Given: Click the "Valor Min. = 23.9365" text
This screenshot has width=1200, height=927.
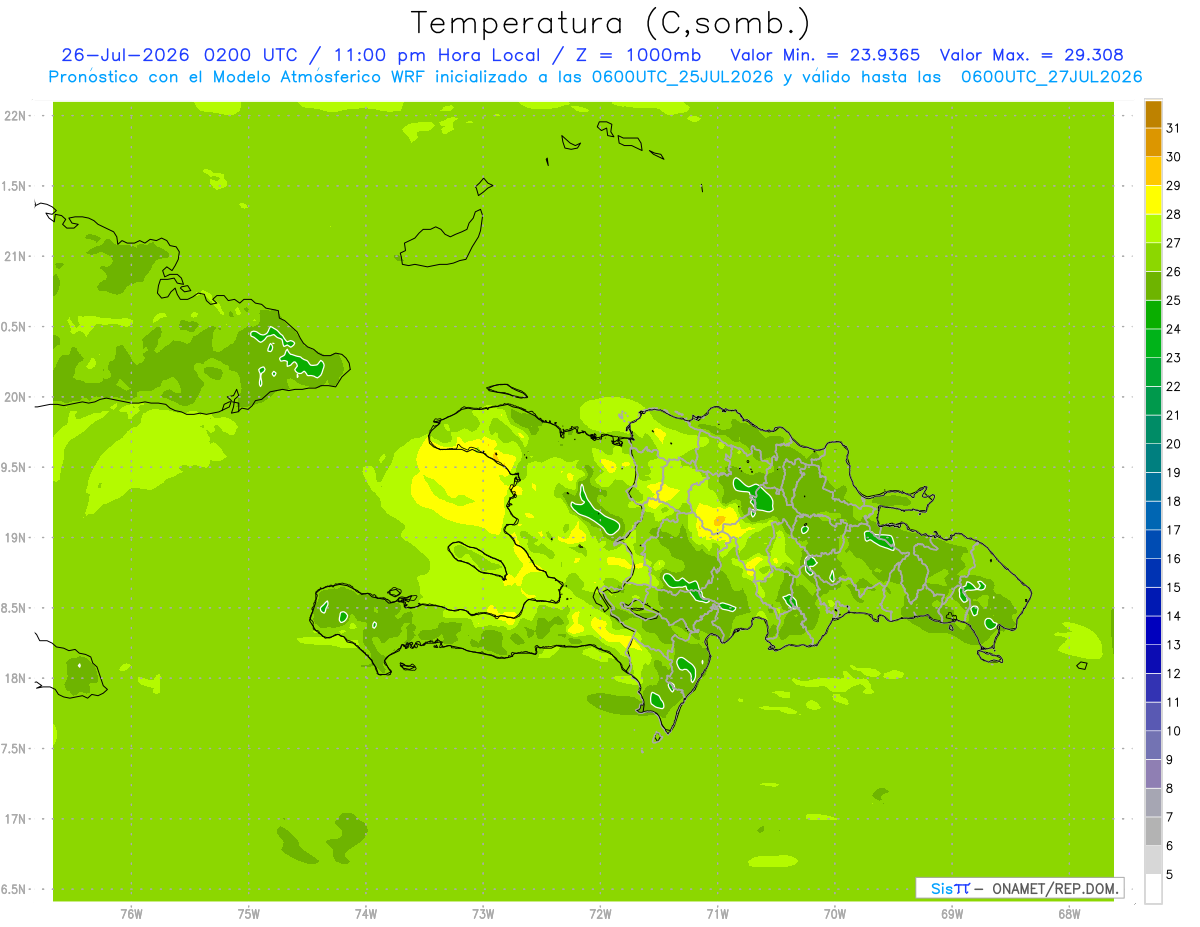Looking at the screenshot, I should point(826,55).
